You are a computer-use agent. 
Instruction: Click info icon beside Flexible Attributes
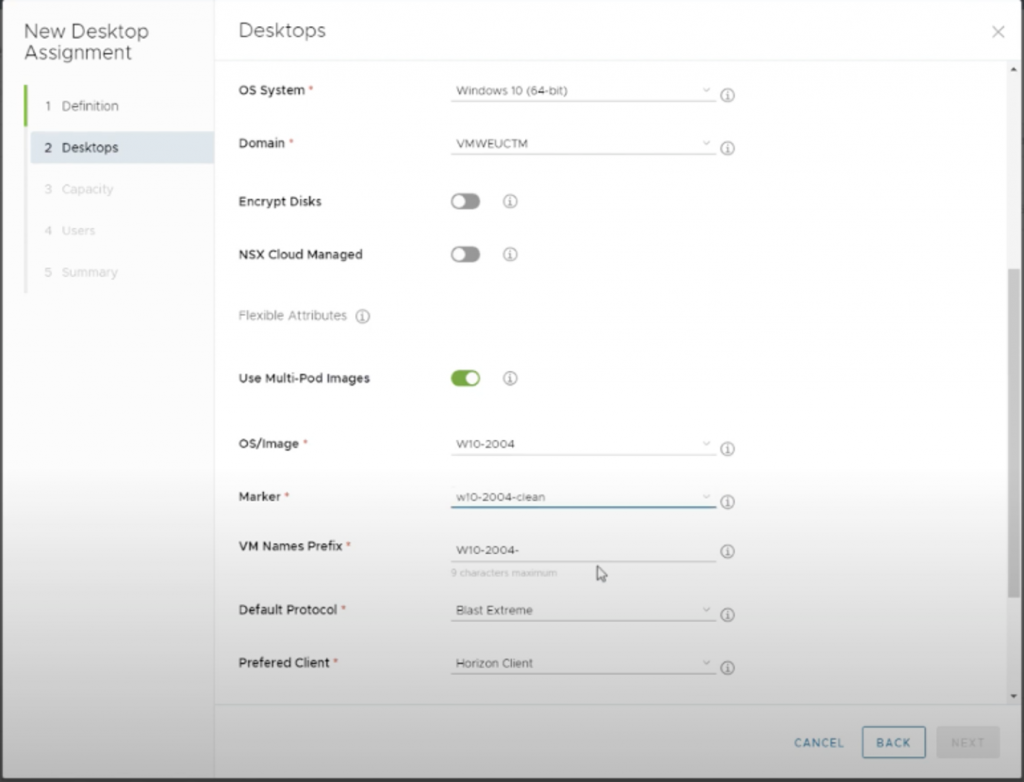point(363,317)
